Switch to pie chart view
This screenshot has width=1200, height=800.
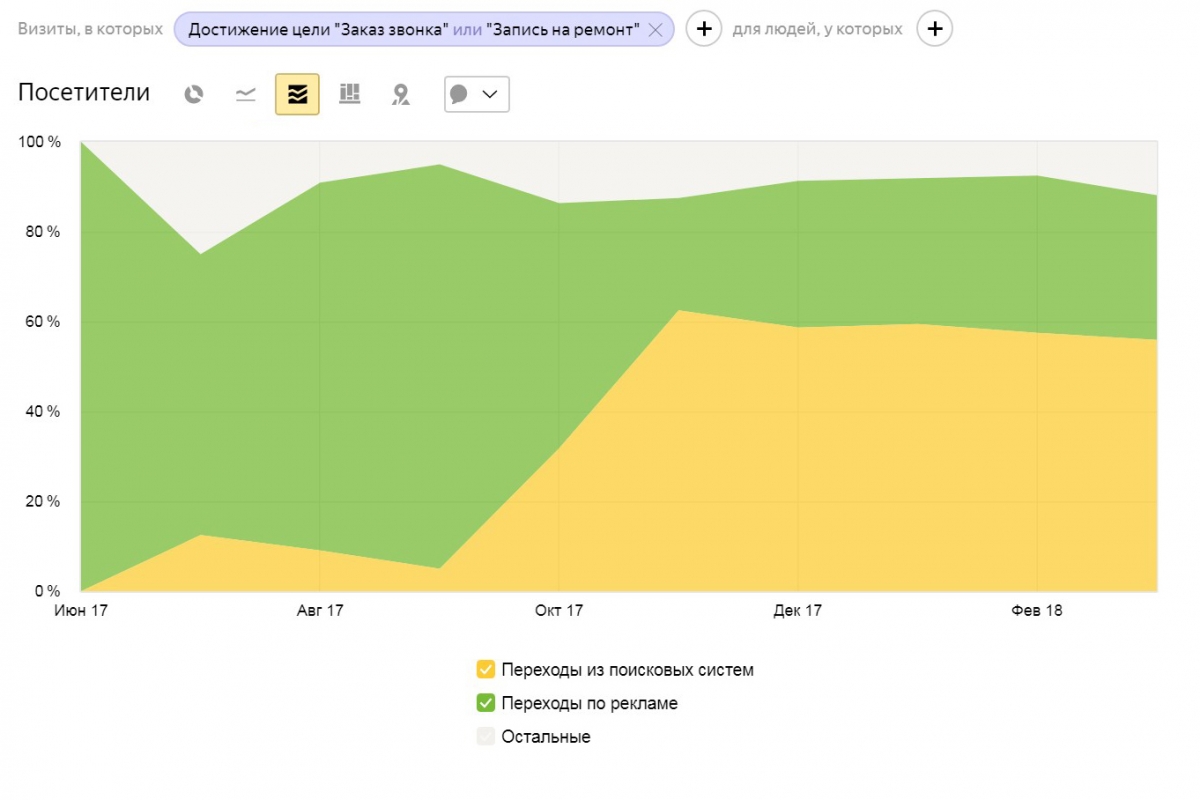pos(194,94)
